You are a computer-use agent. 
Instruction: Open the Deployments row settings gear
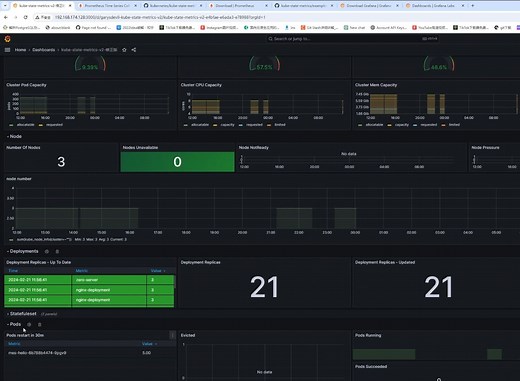(x=47, y=251)
